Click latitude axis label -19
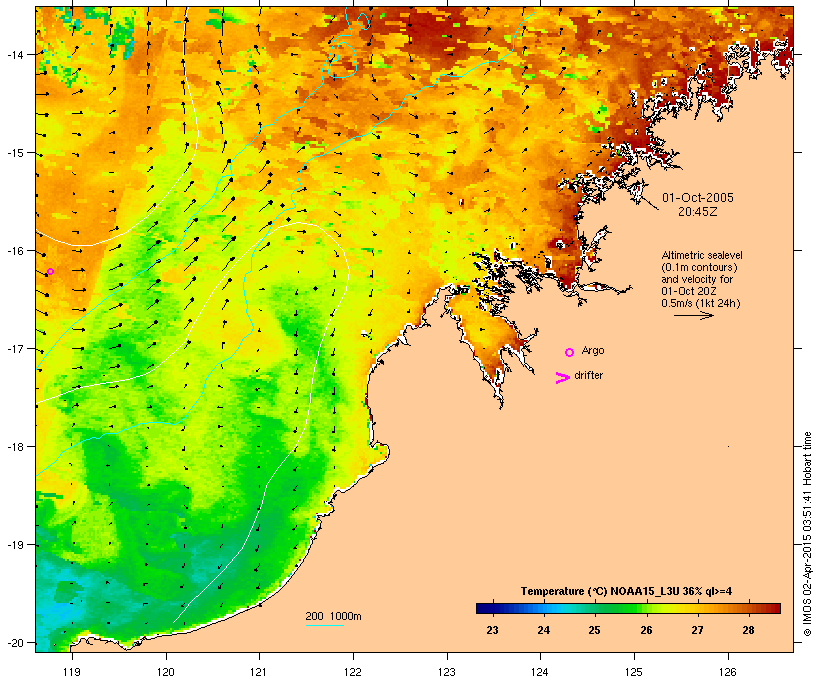This screenshot has height=680, width=820. 14,545
